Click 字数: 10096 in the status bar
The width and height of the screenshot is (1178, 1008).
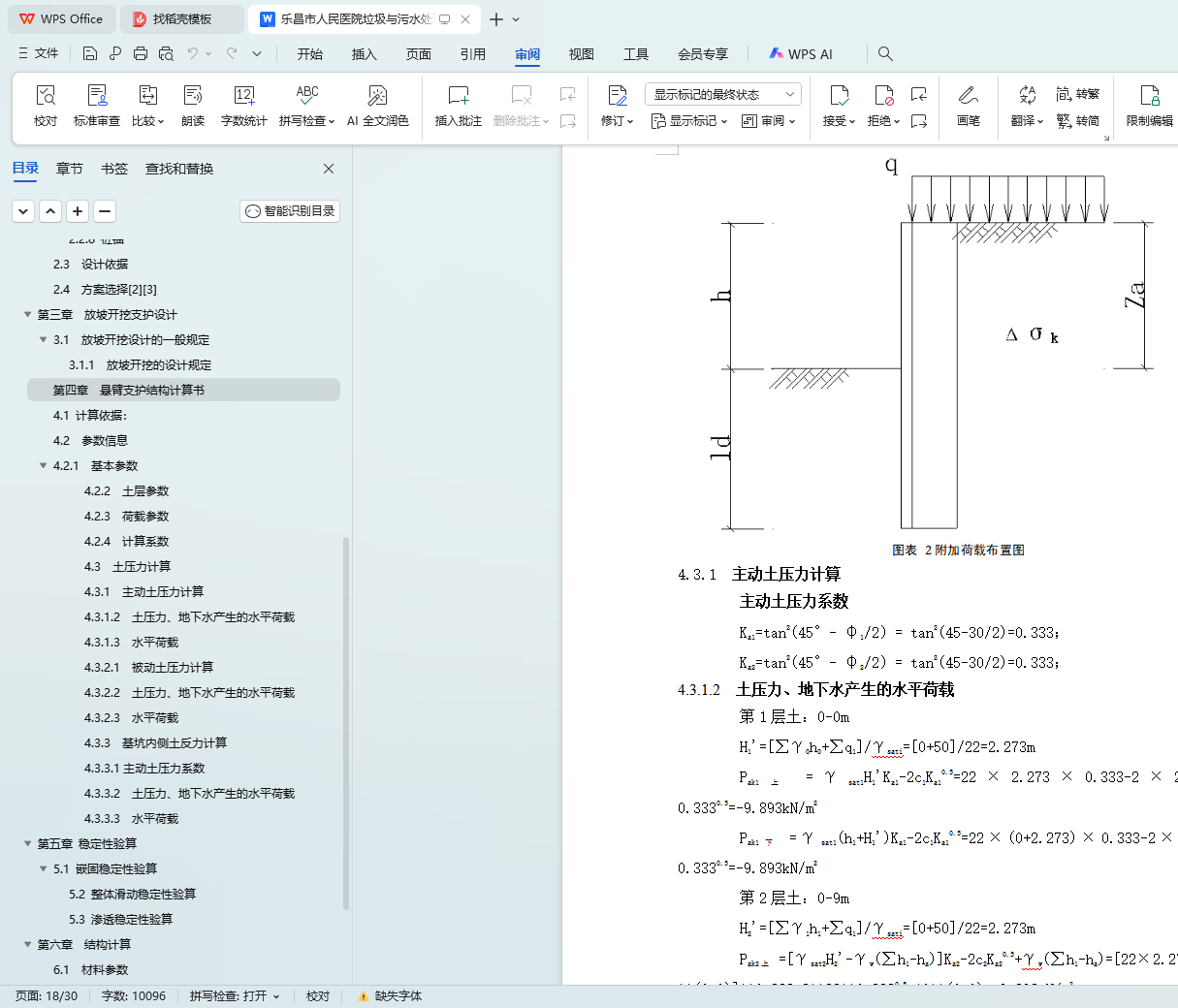134,996
